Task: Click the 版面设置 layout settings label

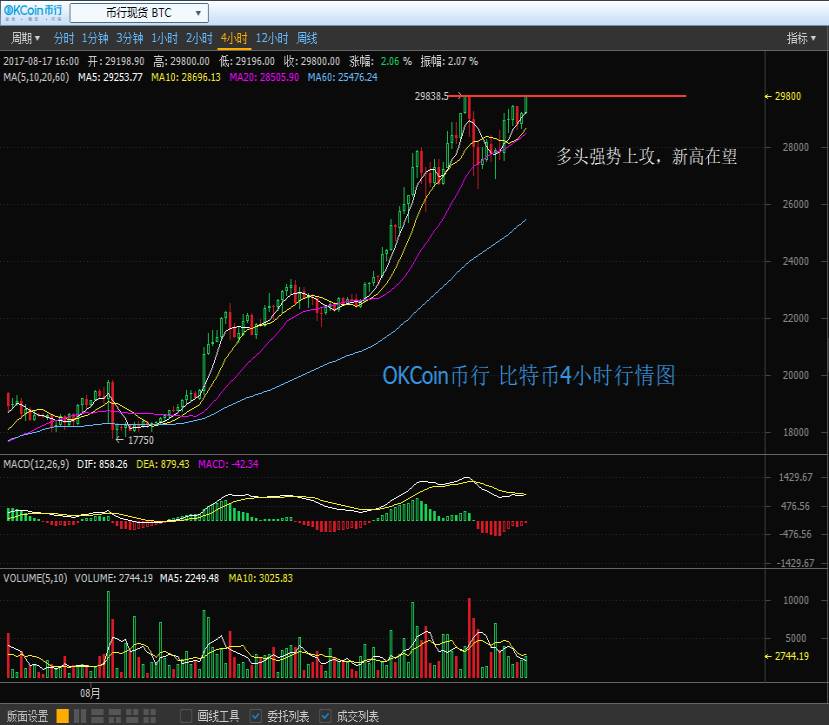Action: 27,716
